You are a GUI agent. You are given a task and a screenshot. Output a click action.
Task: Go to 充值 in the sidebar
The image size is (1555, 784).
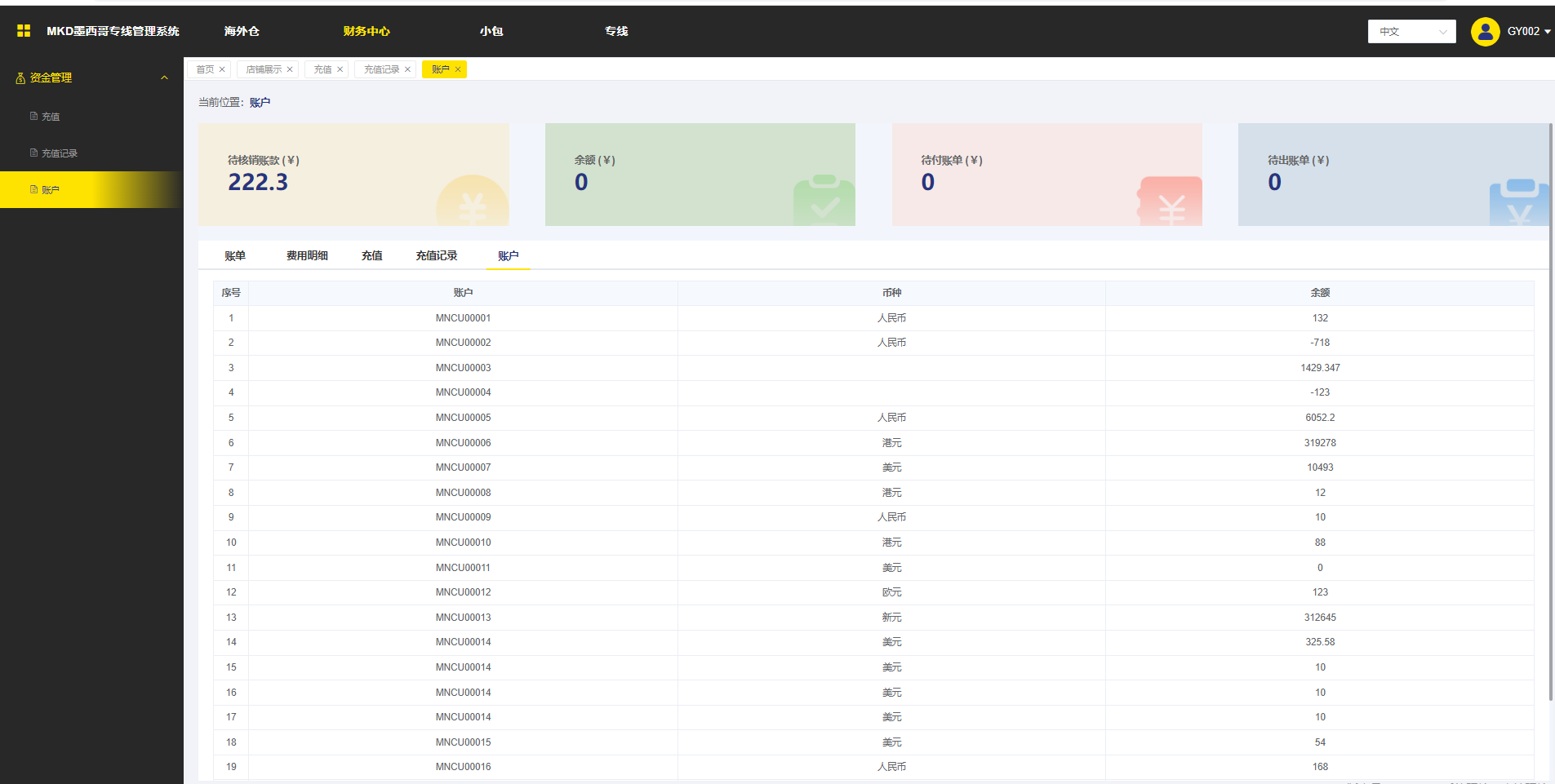click(x=51, y=117)
